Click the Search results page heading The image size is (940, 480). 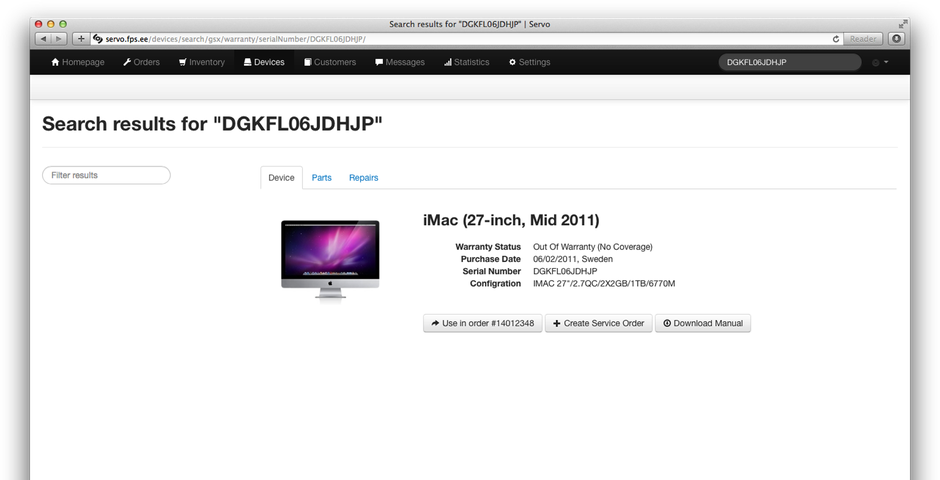click(x=212, y=124)
